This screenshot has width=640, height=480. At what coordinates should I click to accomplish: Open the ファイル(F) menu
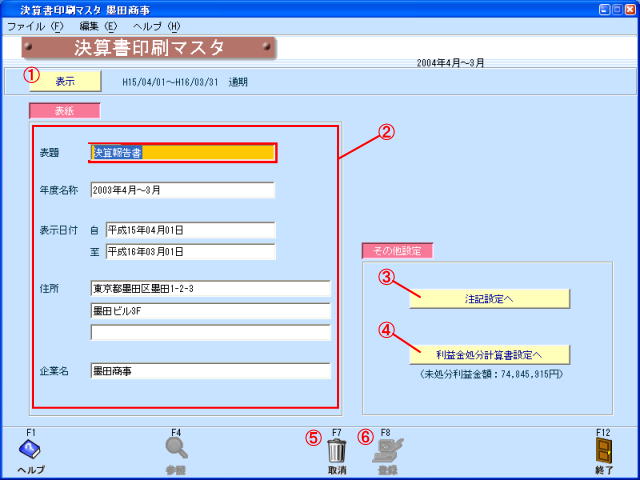[34, 26]
